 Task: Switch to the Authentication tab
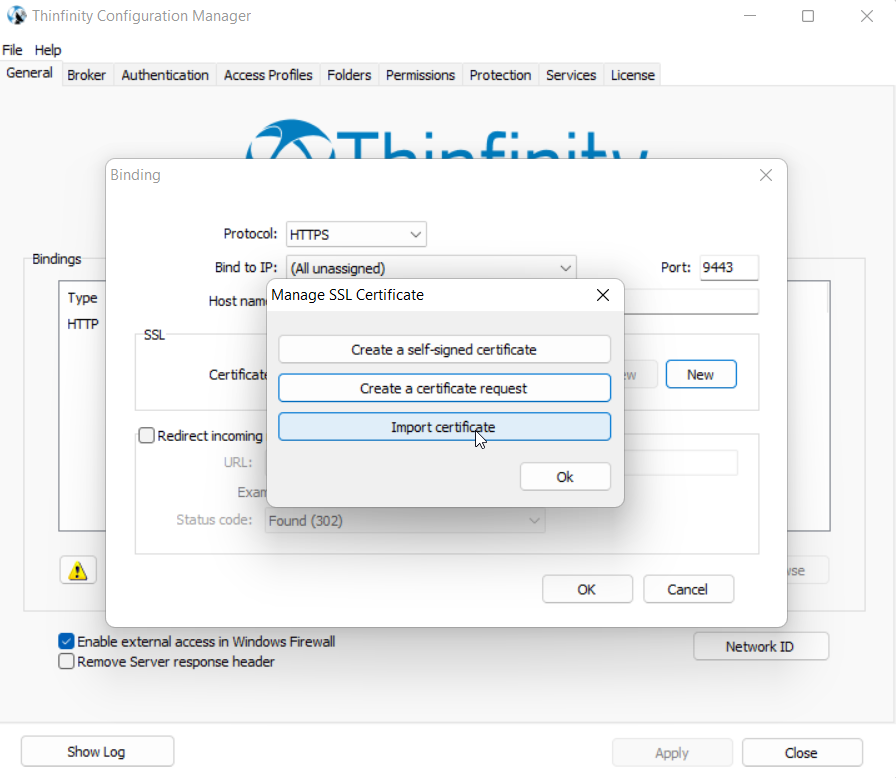[x=165, y=75]
